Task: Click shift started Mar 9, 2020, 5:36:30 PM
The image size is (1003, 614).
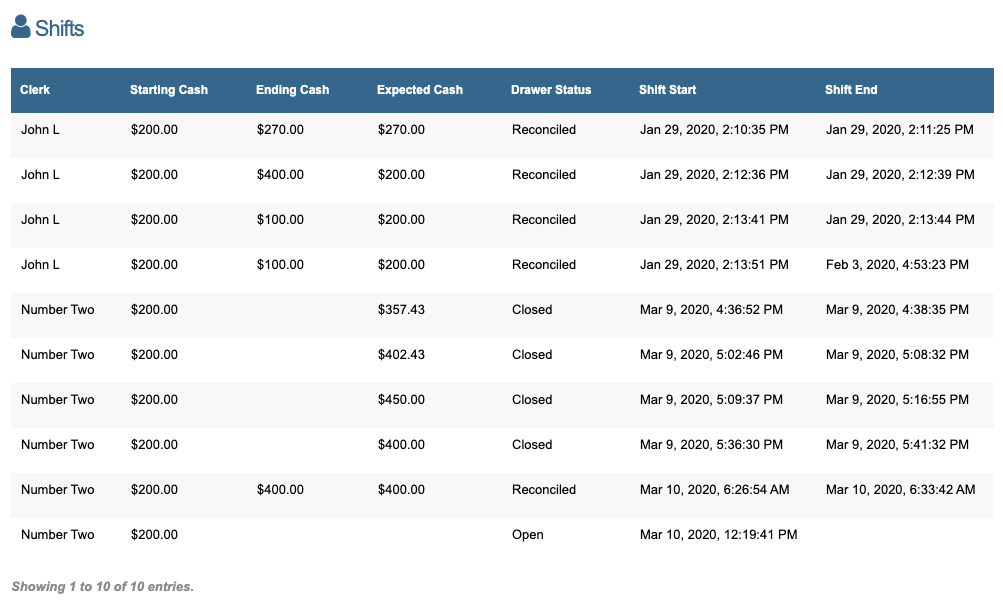Action: [x=711, y=445]
